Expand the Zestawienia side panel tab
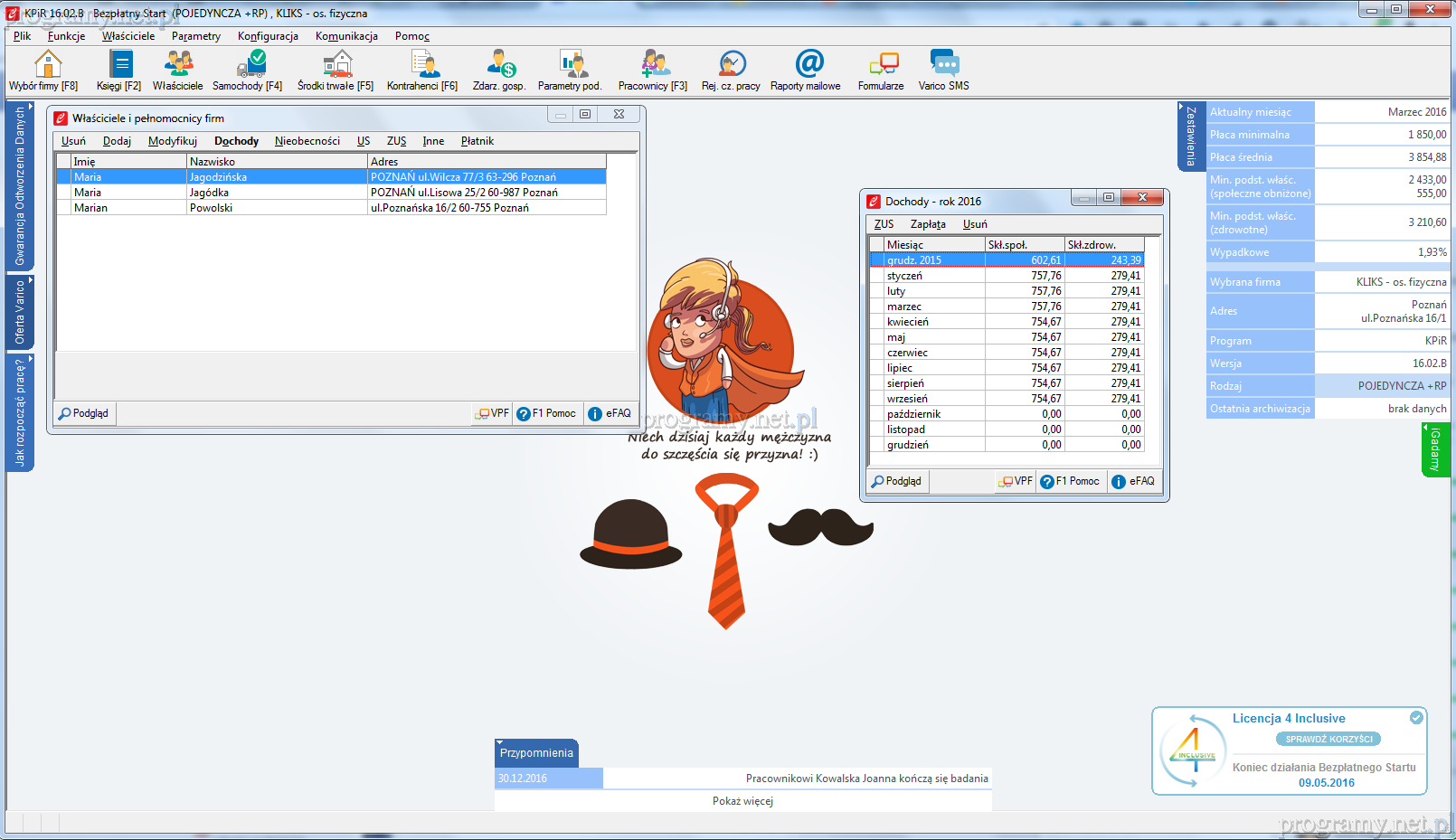Image resolution: width=1456 pixels, height=840 pixels. (1190, 136)
